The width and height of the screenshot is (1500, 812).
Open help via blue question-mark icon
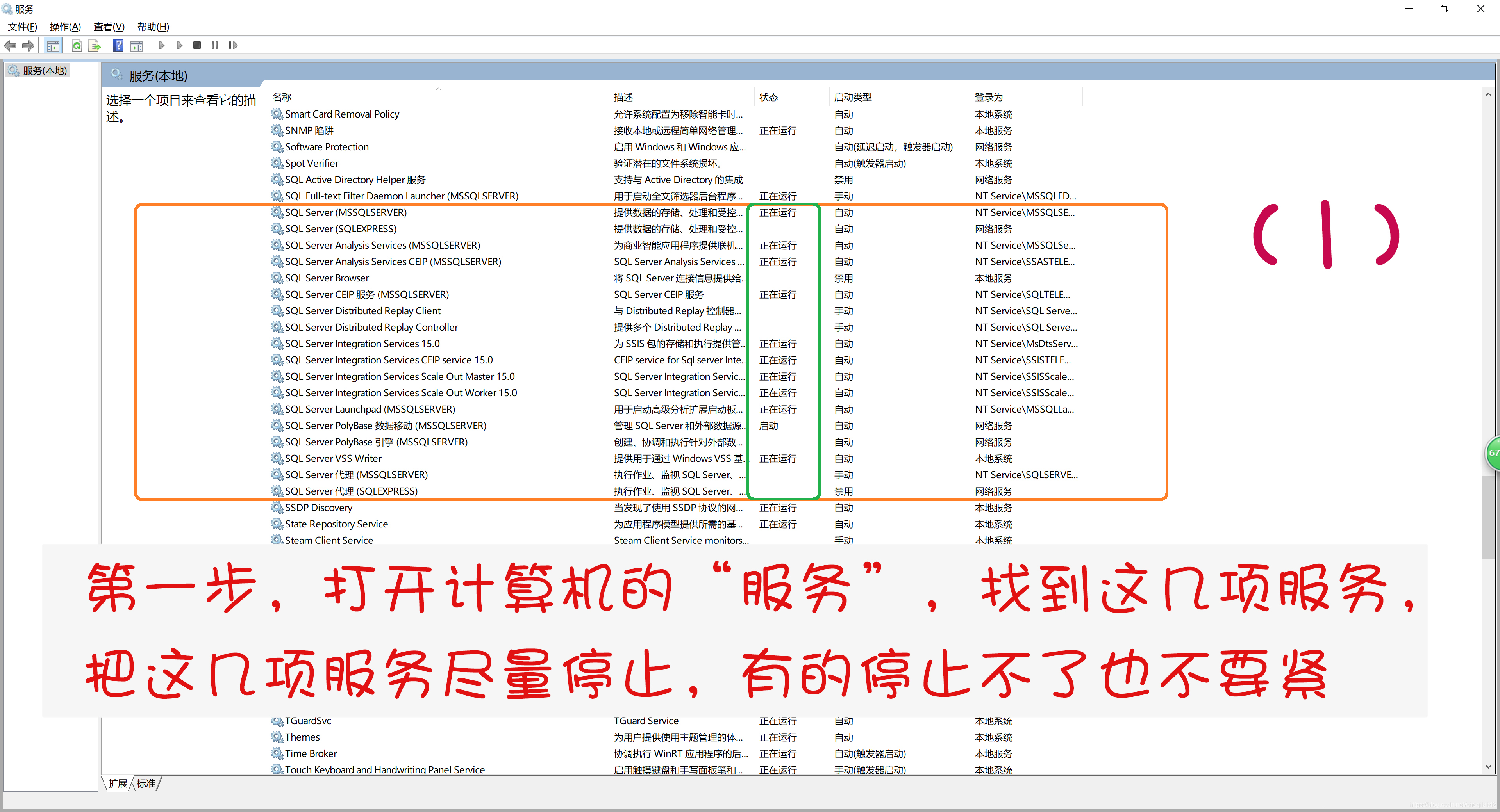118,45
